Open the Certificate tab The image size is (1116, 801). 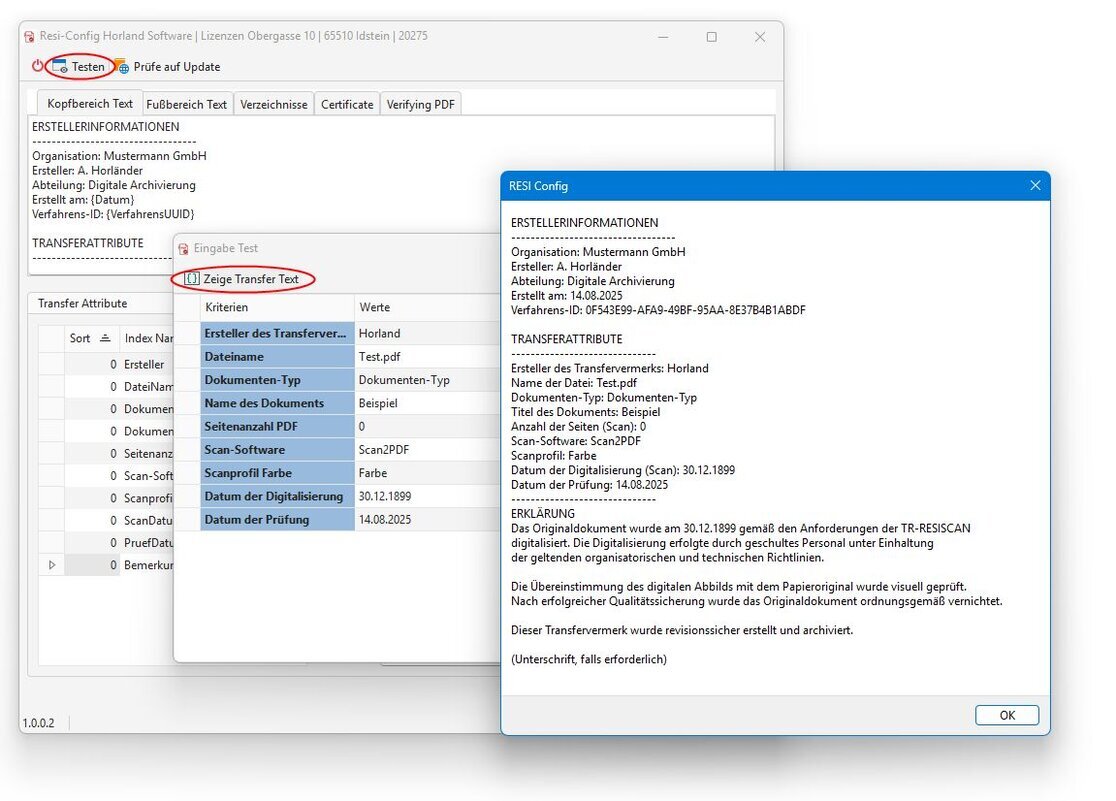coord(347,104)
